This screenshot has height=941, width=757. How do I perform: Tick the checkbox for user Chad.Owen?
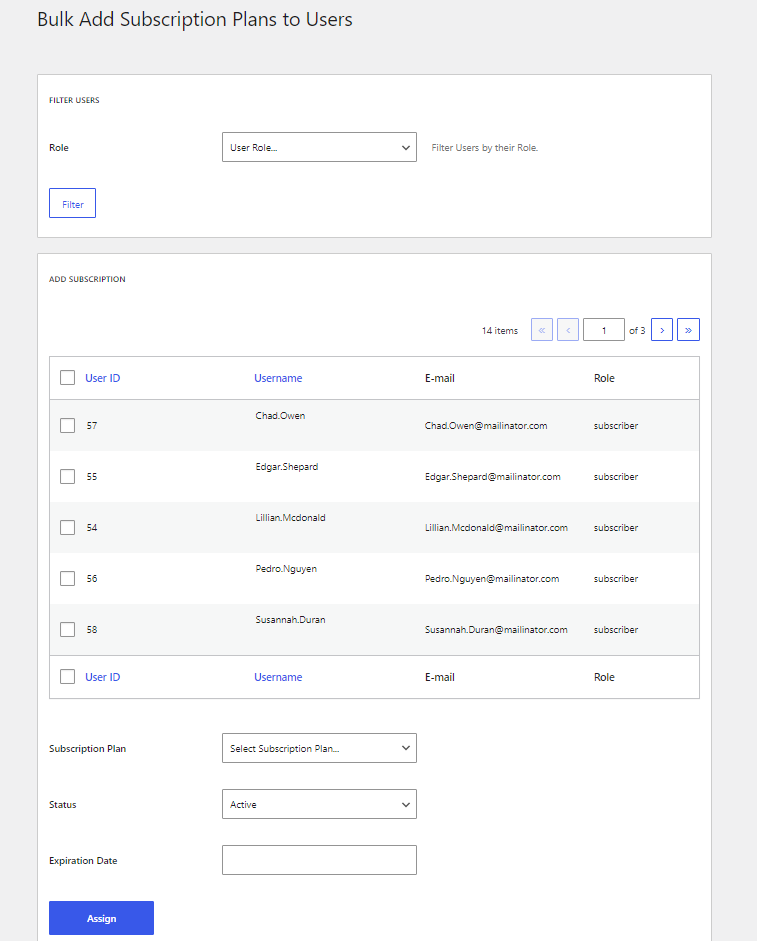(68, 425)
